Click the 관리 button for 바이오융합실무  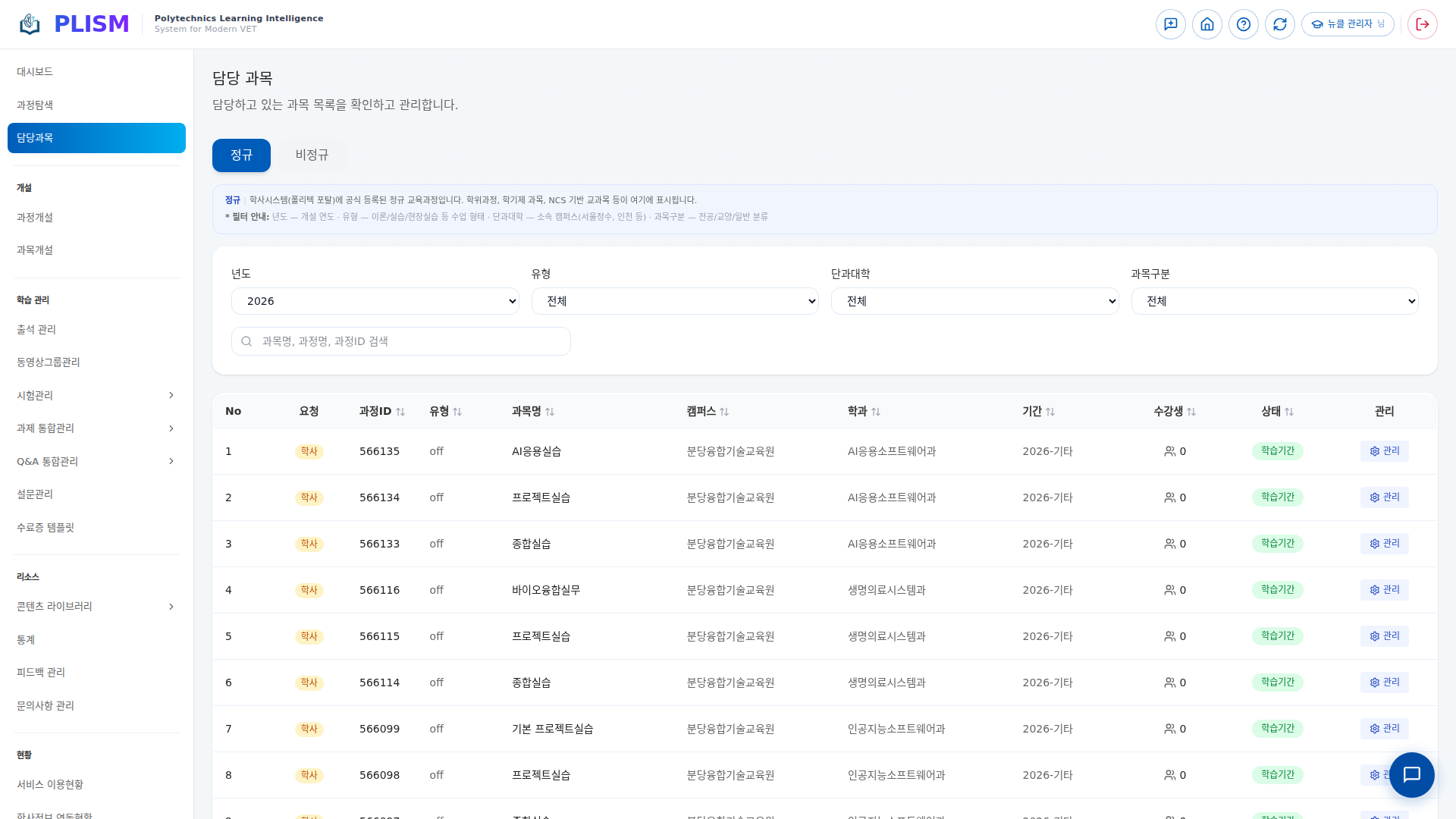(1384, 589)
